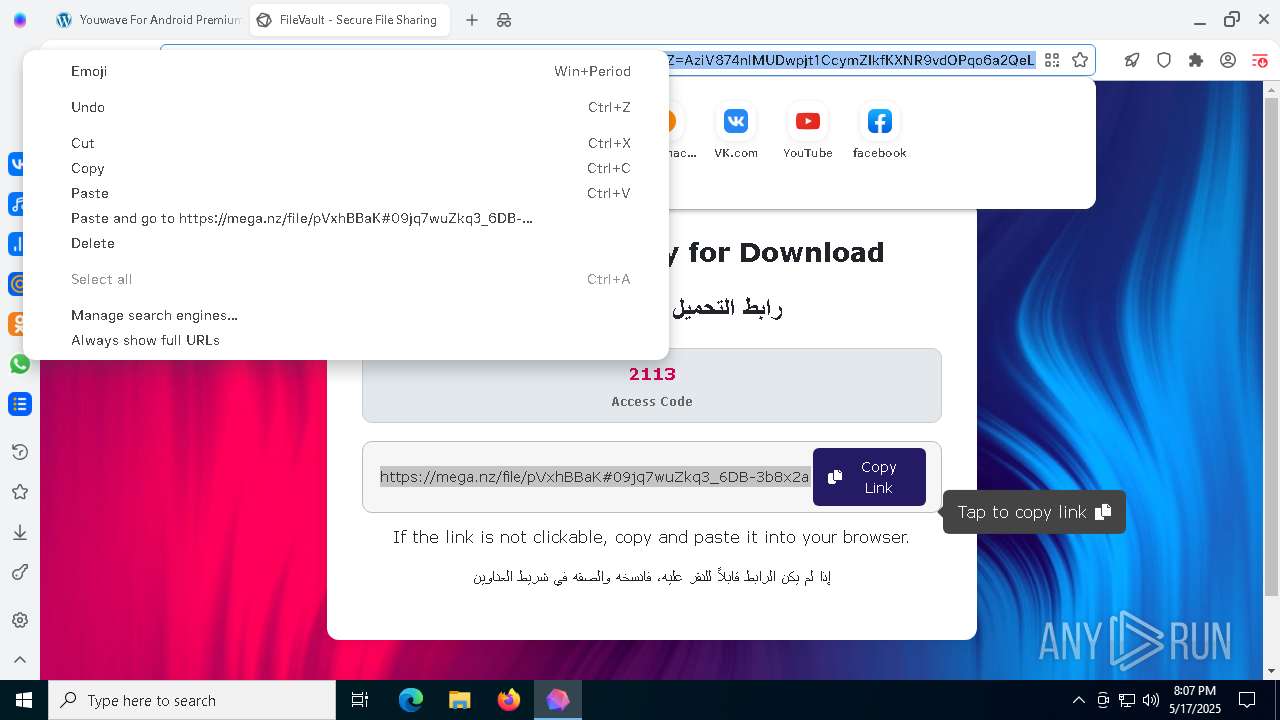Switch to Youwave For Android Premium tab
Screen dimensions: 1280x720
pos(148,20)
